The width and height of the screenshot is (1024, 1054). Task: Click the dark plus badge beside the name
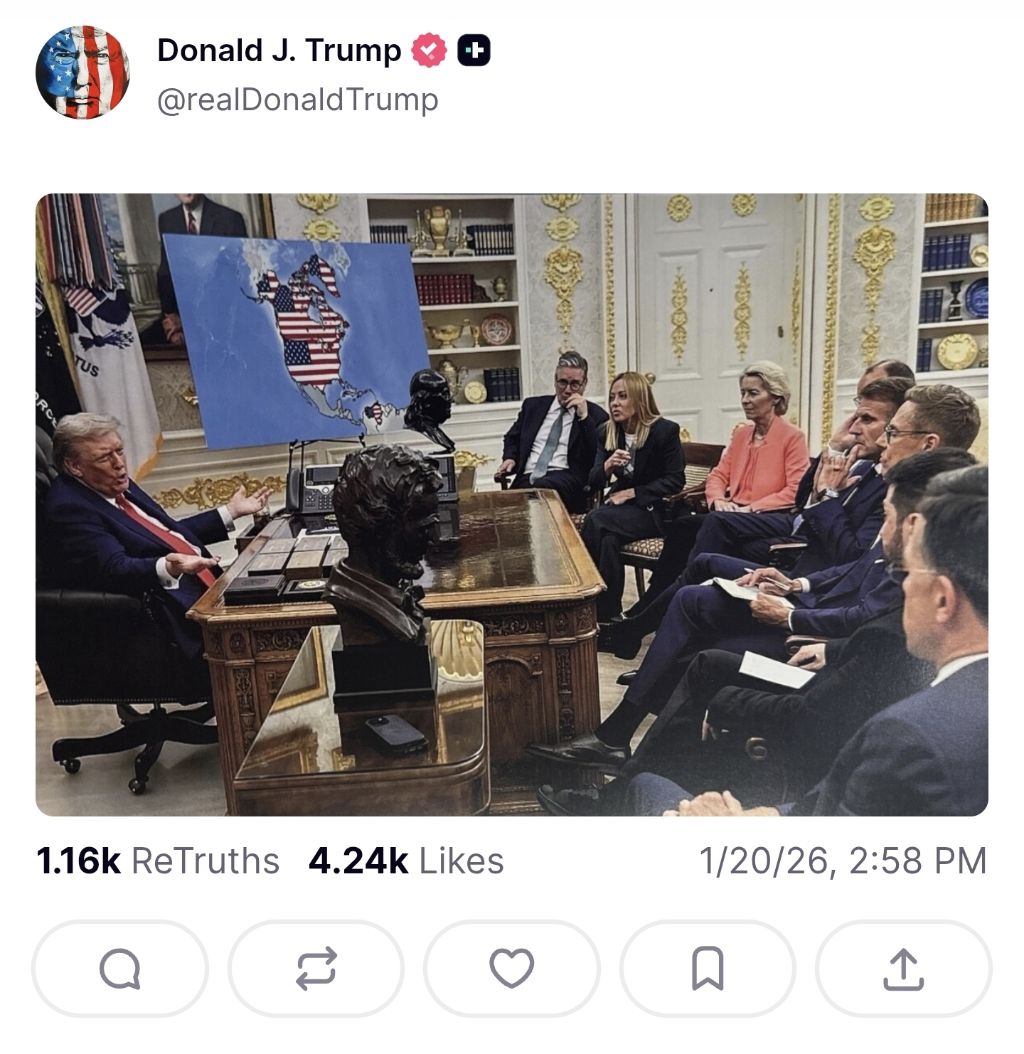[474, 50]
